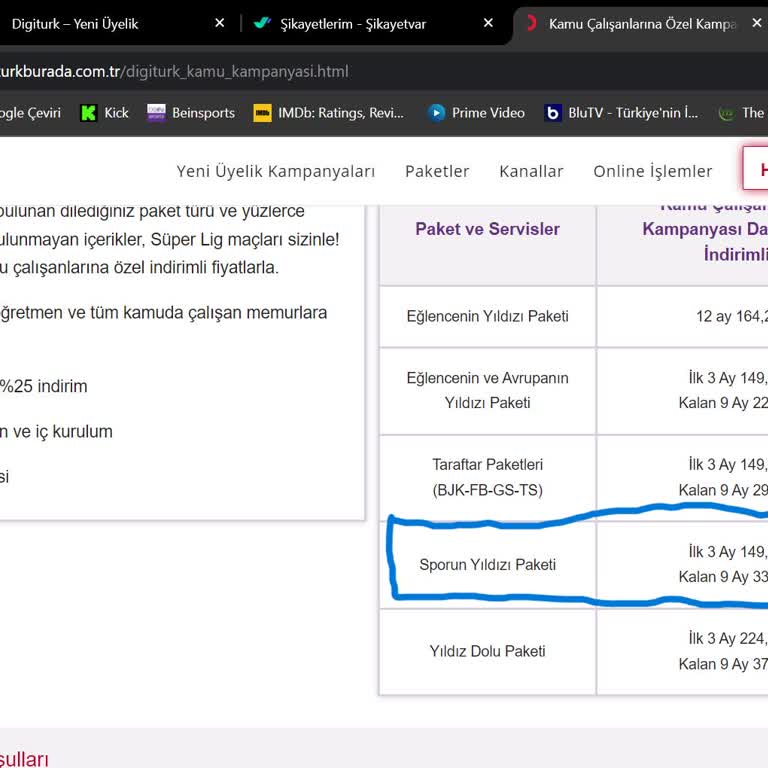Click the Taraftar Paketleri table row
768x768 pixels.
487,478
